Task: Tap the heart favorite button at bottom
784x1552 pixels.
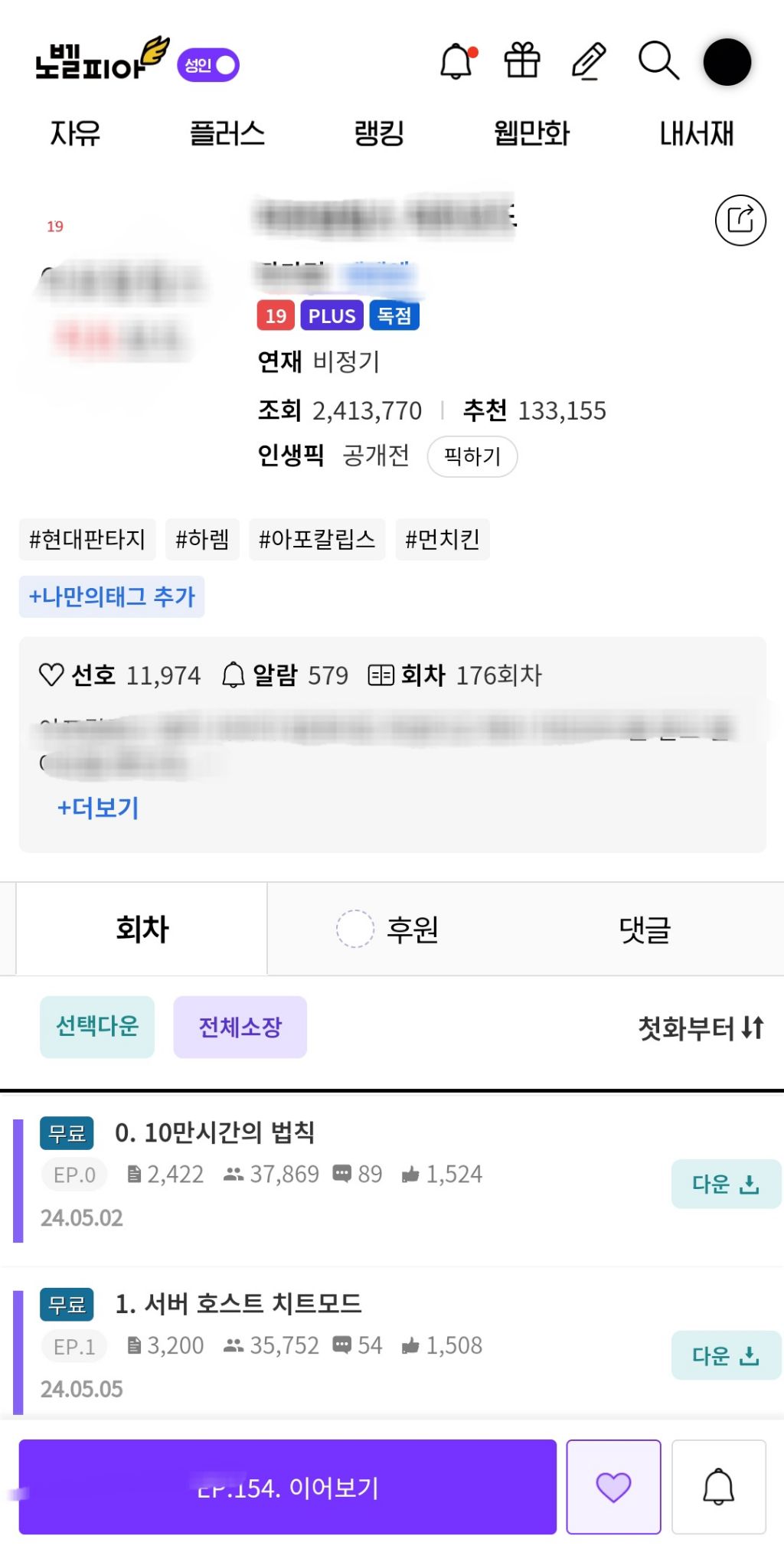Action: [x=613, y=1486]
